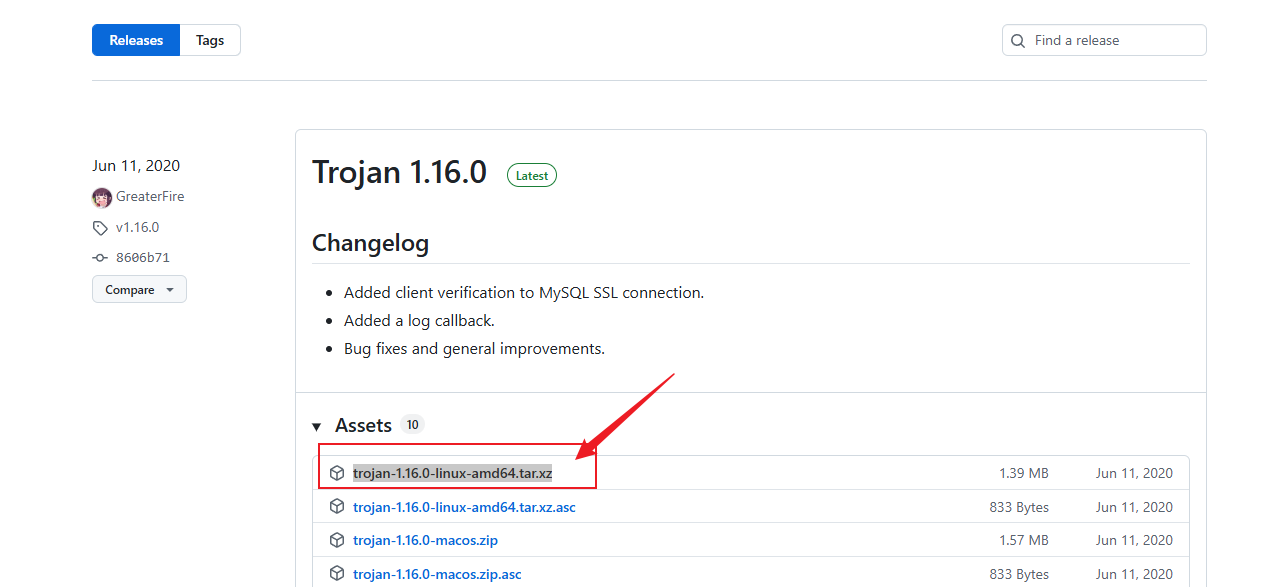
Task: Open commit 8606b71
Action: point(143,257)
